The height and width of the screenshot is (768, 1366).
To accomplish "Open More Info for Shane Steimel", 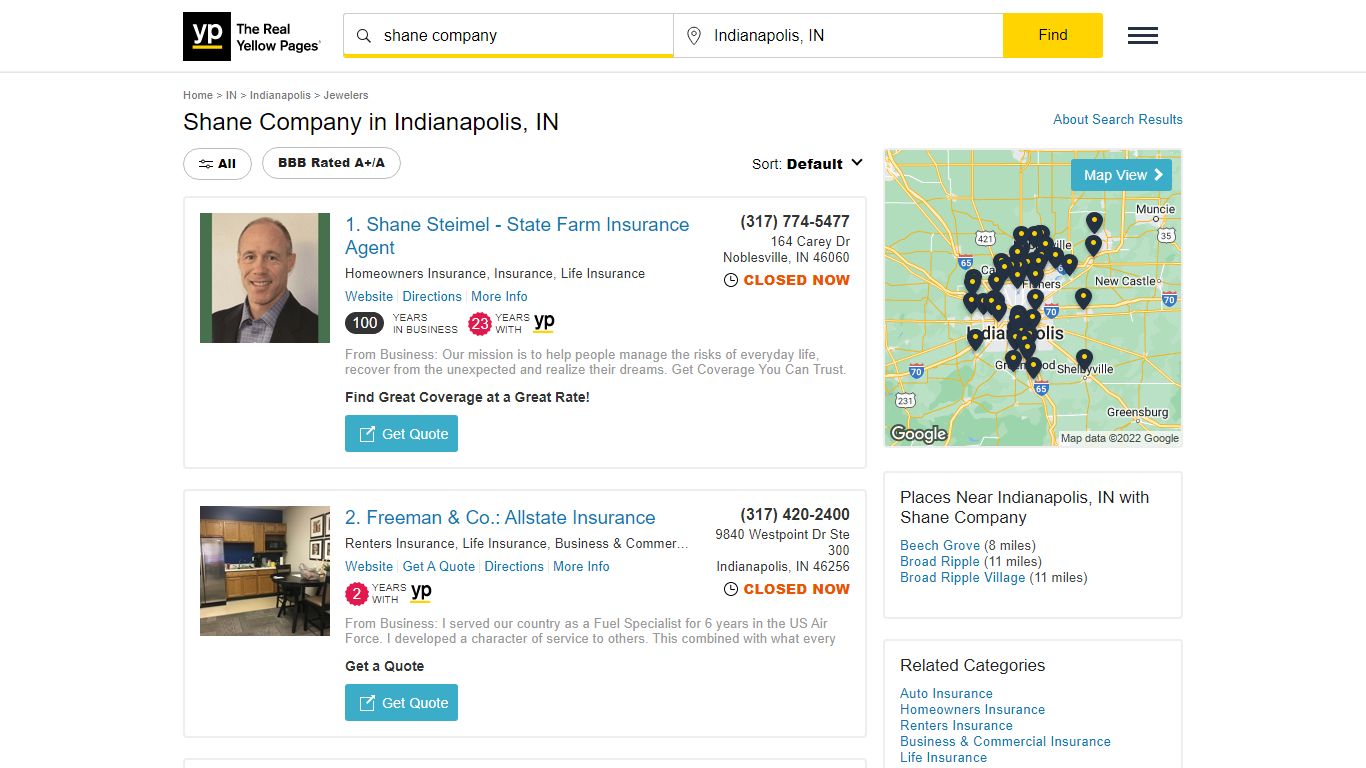I will click(499, 296).
